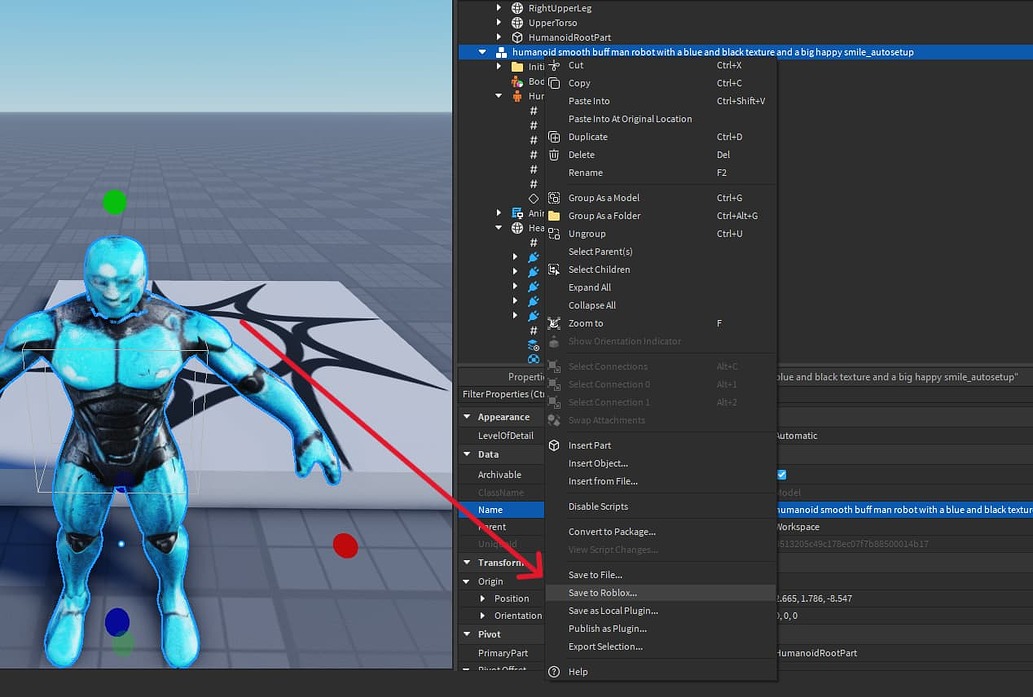Click the Copy icon in the context menu
This screenshot has height=697, width=1033.
pyautogui.click(x=553, y=83)
